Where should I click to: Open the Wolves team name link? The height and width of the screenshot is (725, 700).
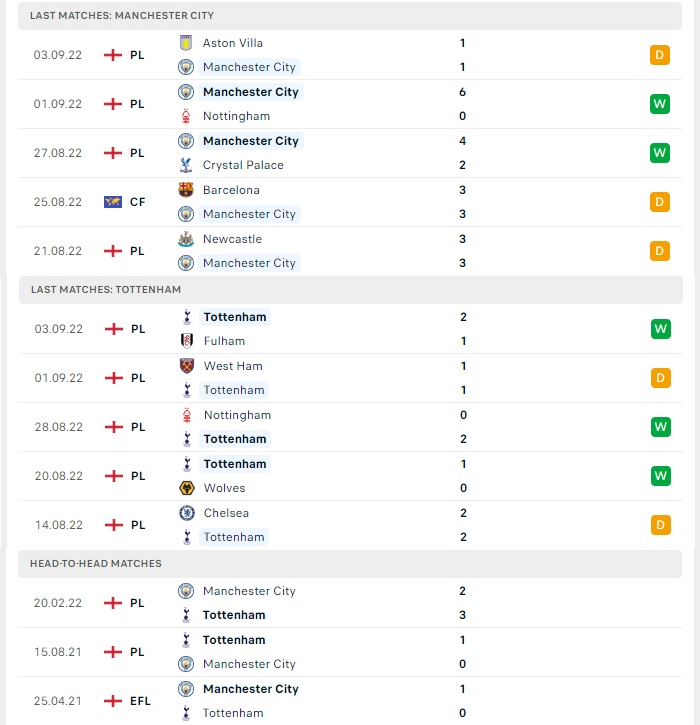(225, 488)
